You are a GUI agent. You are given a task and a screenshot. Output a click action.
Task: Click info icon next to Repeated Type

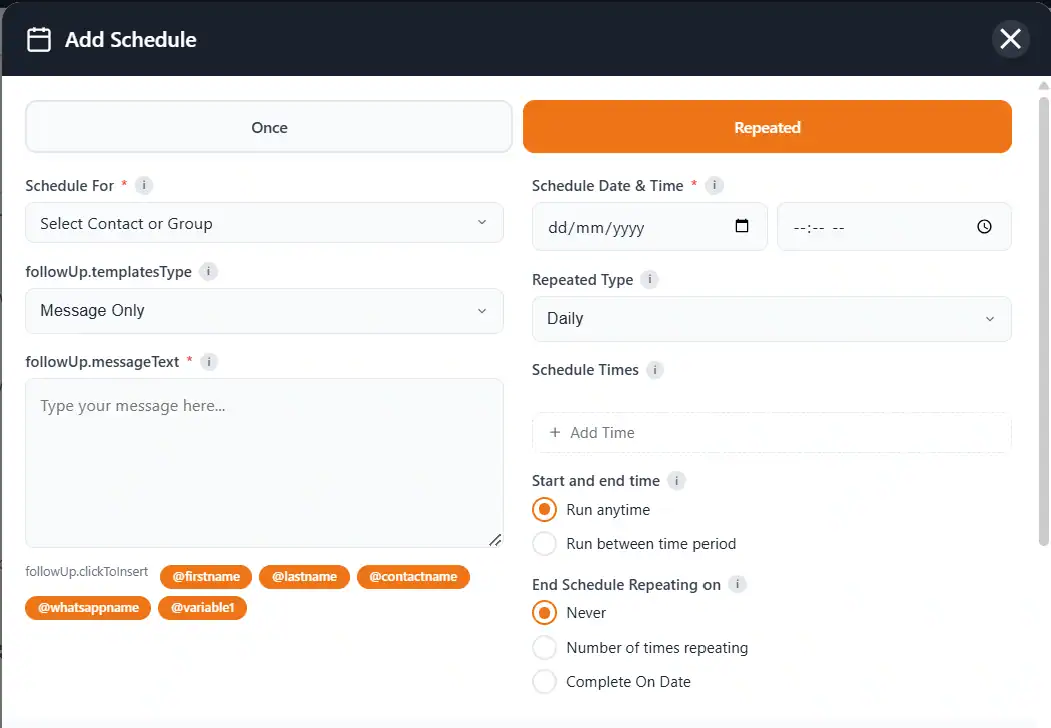point(650,280)
